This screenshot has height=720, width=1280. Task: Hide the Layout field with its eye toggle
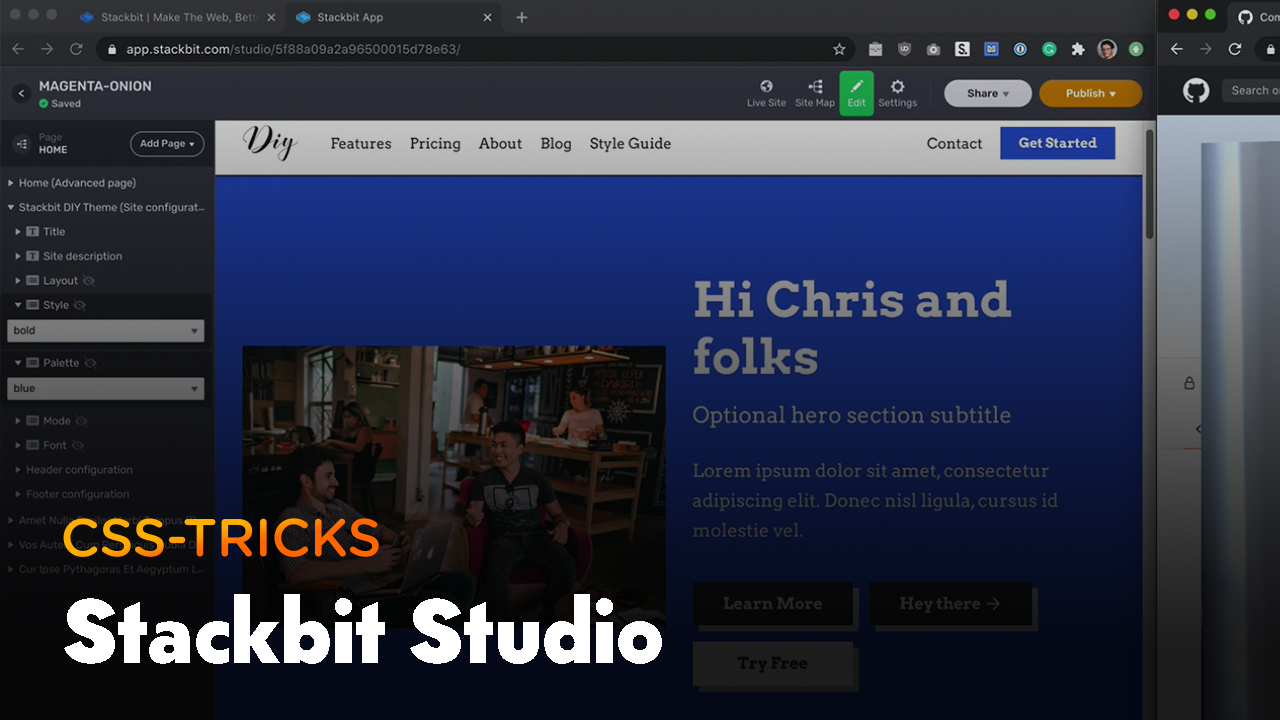90,281
